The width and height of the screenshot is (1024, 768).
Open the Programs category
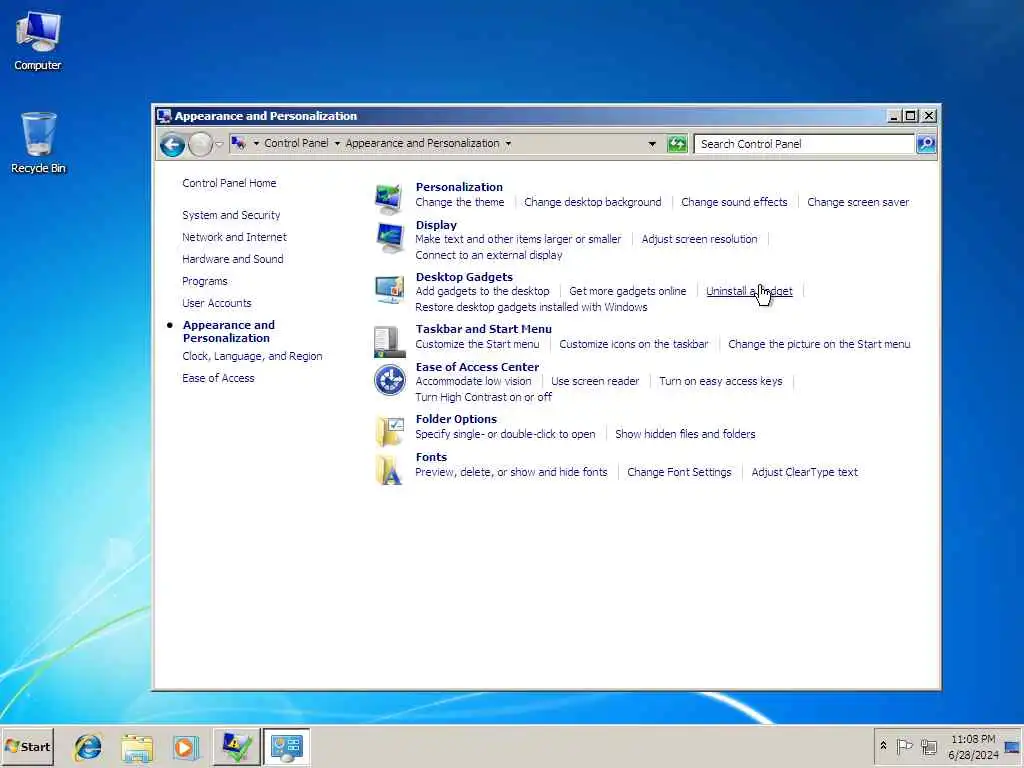205,281
